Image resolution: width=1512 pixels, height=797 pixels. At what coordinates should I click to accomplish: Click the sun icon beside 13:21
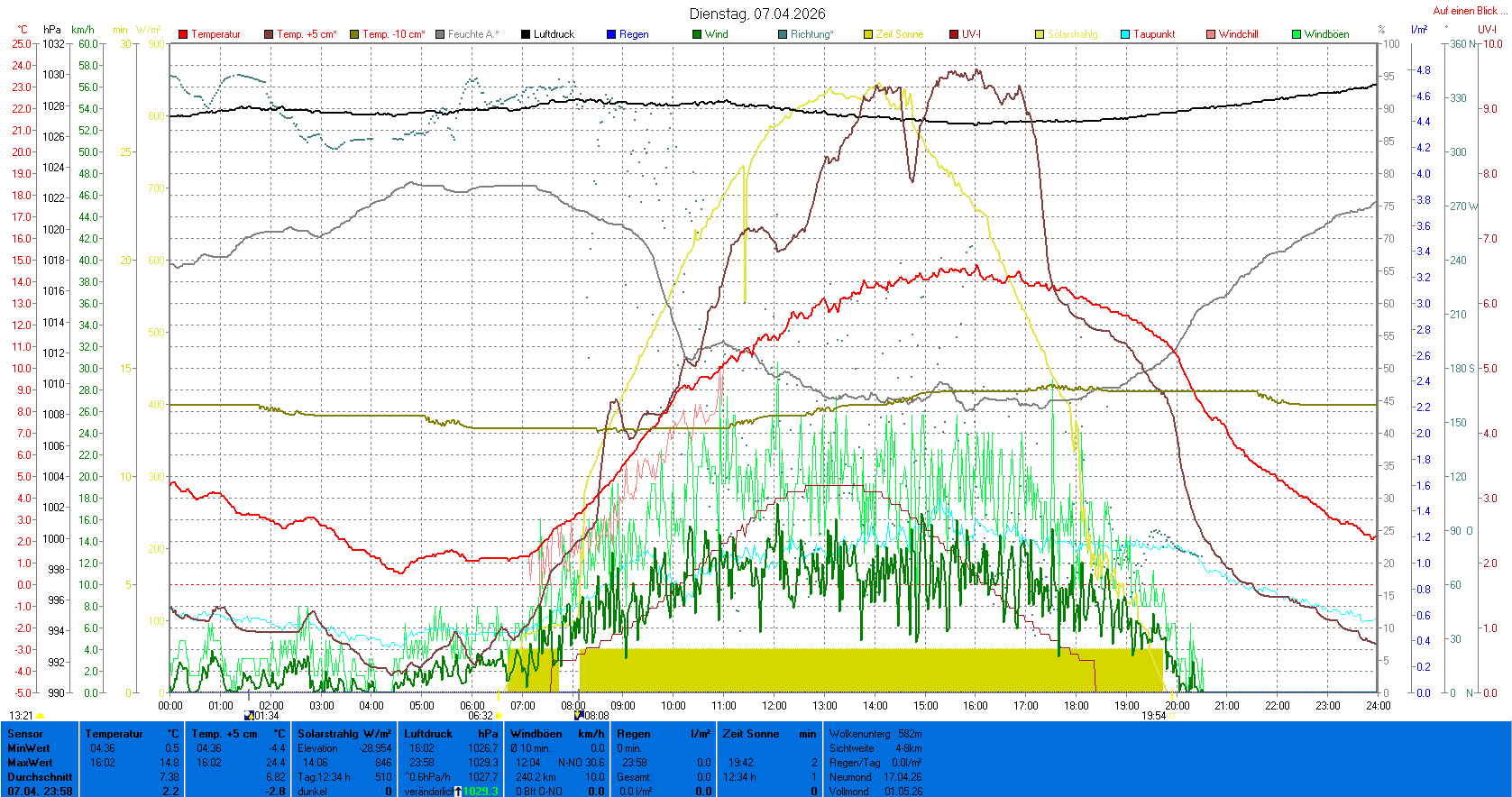click(x=41, y=716)
